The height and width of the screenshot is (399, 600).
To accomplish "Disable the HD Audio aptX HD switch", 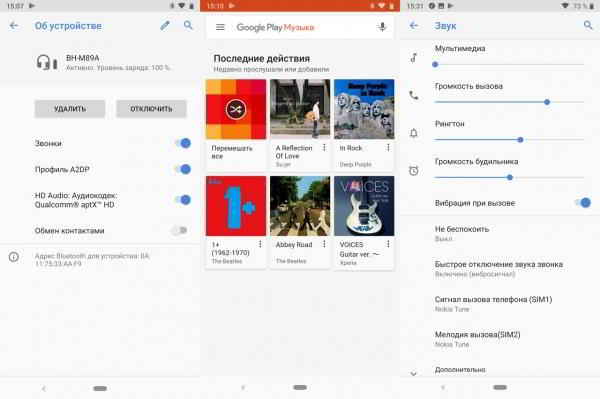I will (x=183, y=200).
